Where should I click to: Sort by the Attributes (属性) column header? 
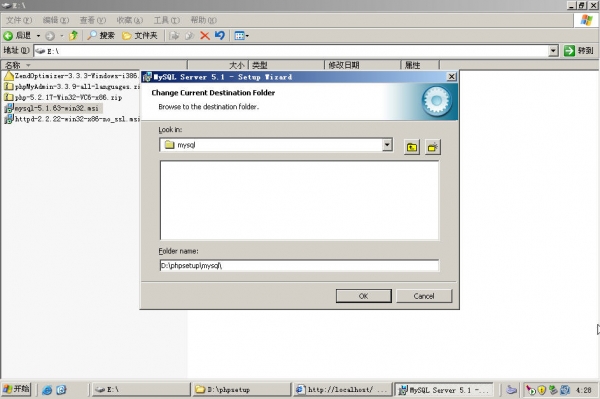coord(420,65)
